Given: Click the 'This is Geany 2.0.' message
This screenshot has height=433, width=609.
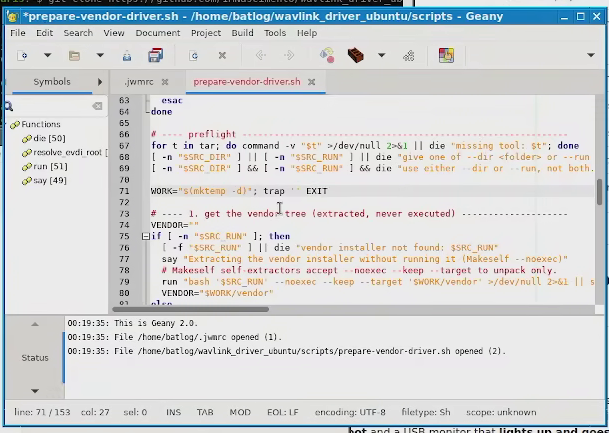Looking at the screenshot, I should pyautogui.click(x=133, y=323).
